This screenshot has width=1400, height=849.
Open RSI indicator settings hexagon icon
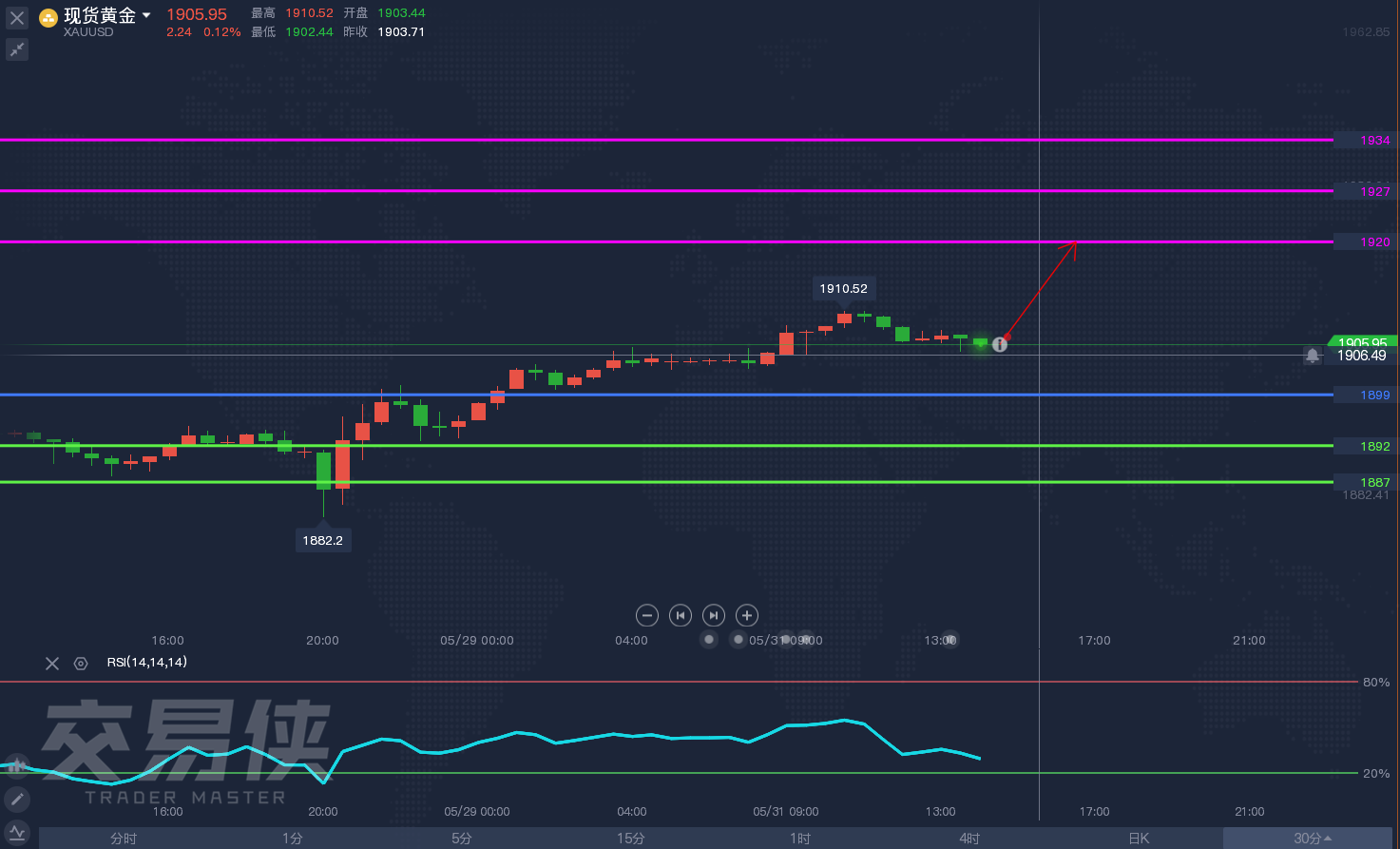tap(81, 664)
